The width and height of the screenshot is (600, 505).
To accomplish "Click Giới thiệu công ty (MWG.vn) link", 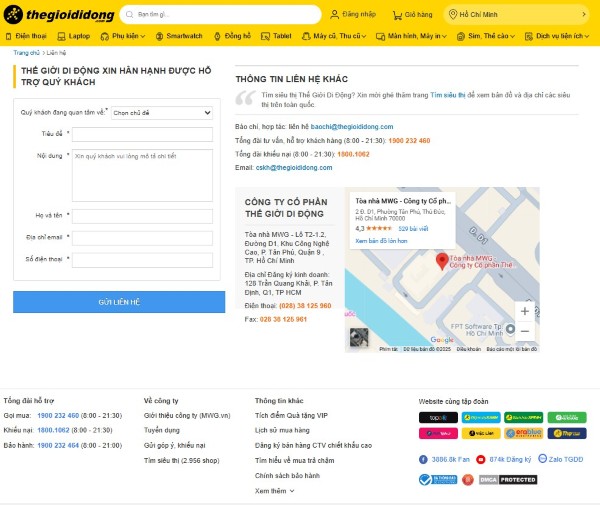I will pos(187,415).
